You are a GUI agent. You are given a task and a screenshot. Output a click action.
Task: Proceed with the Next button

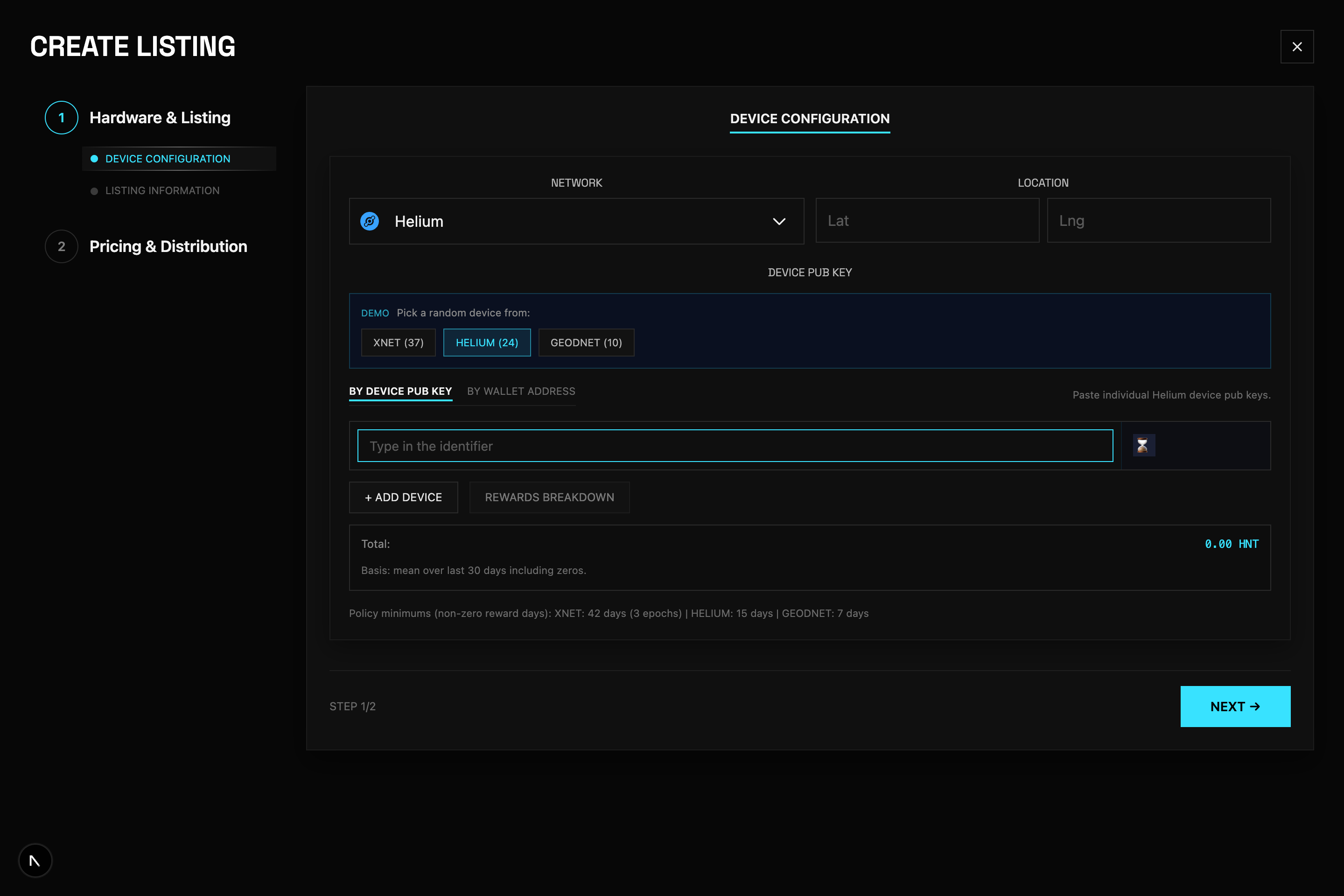click(1235, 706)
